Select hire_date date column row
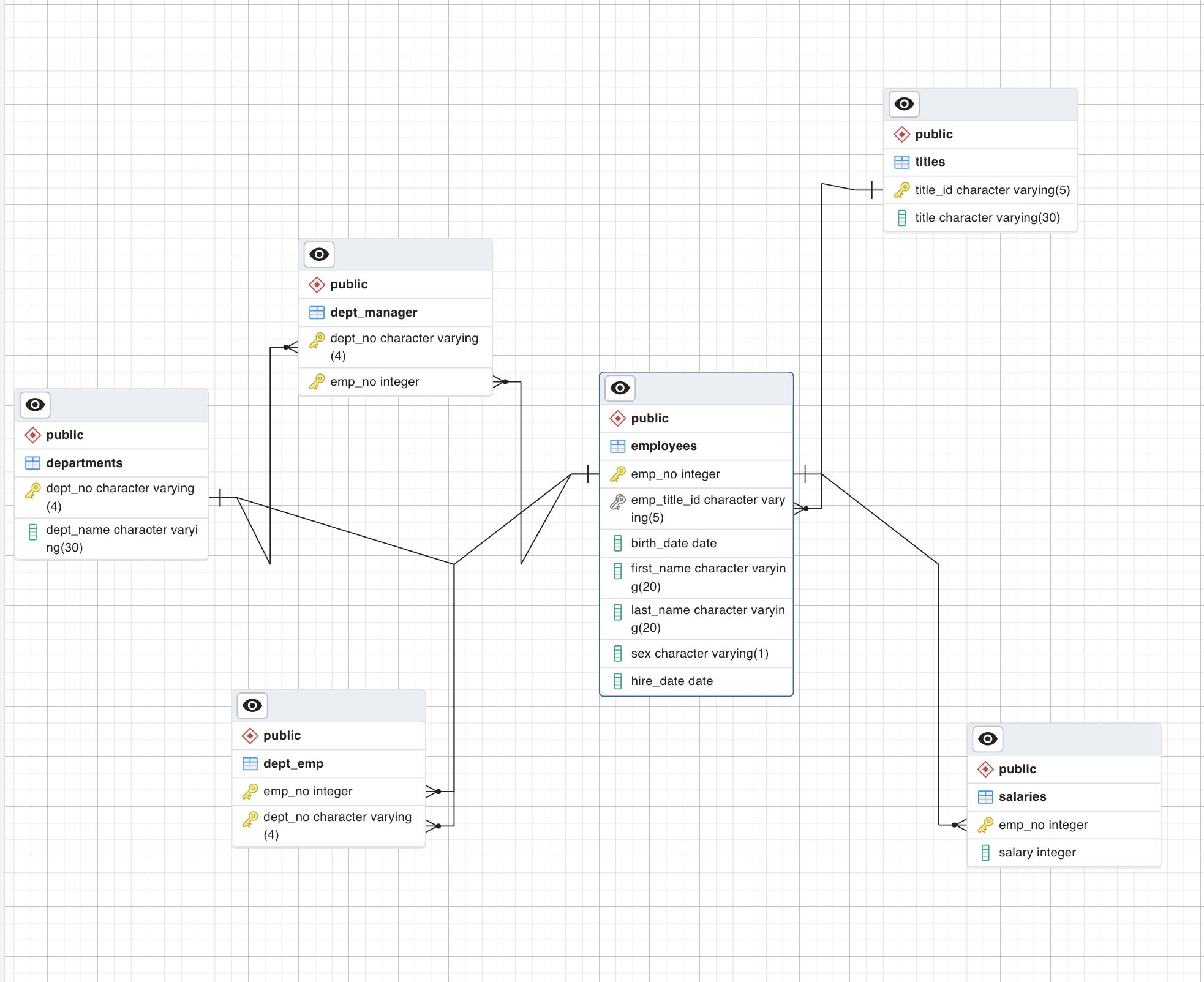This screenshot has height=982, width=1204. click(x=672, y=681)
